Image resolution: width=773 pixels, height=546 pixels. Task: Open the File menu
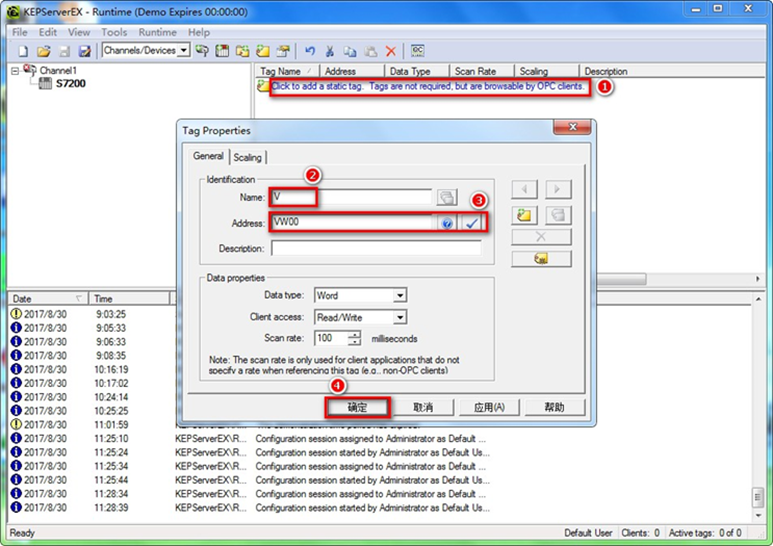tap(20, 33)
